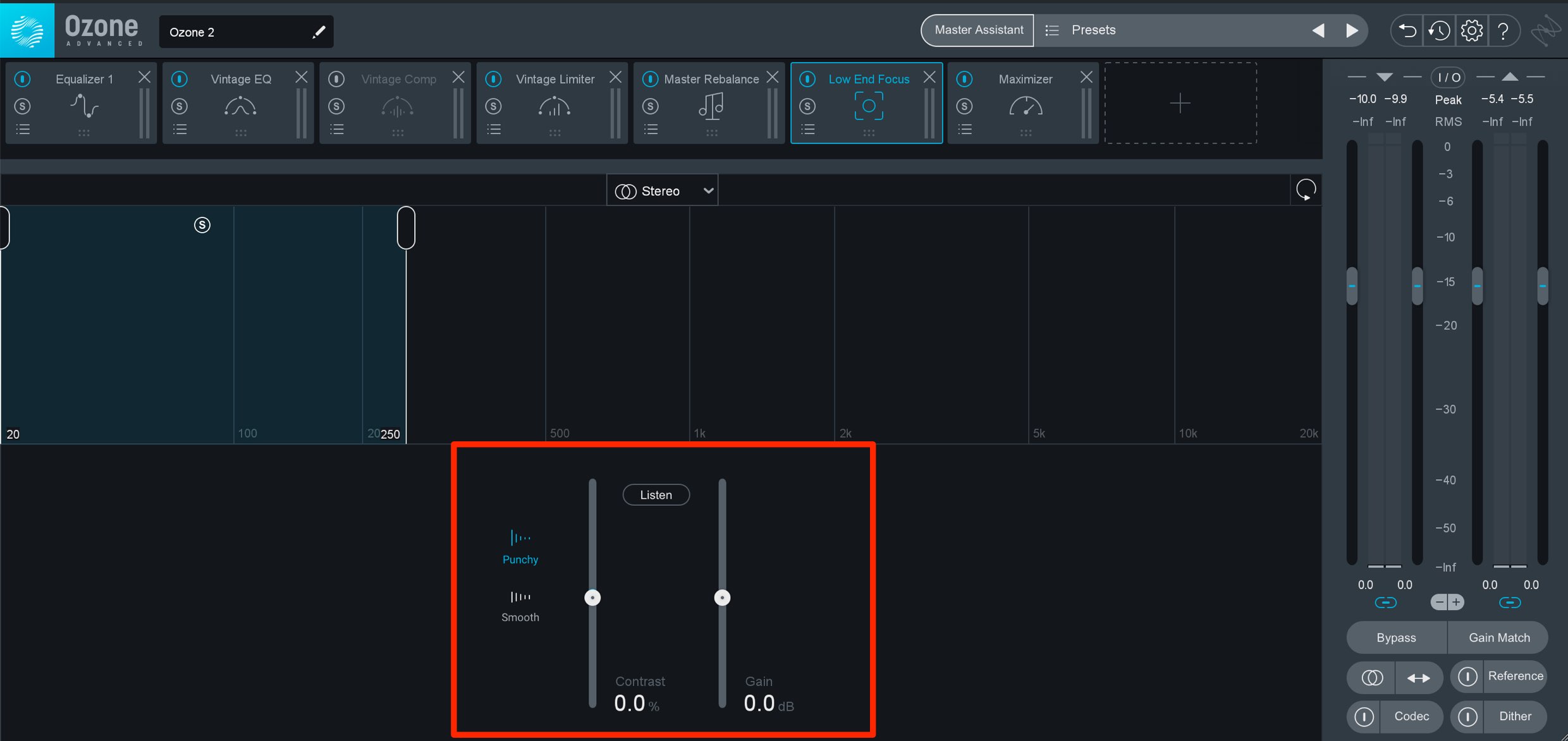The width and height of the screenshot is (1568, 741).
Task: Open the undo history
Action: tap(1440, 30)
